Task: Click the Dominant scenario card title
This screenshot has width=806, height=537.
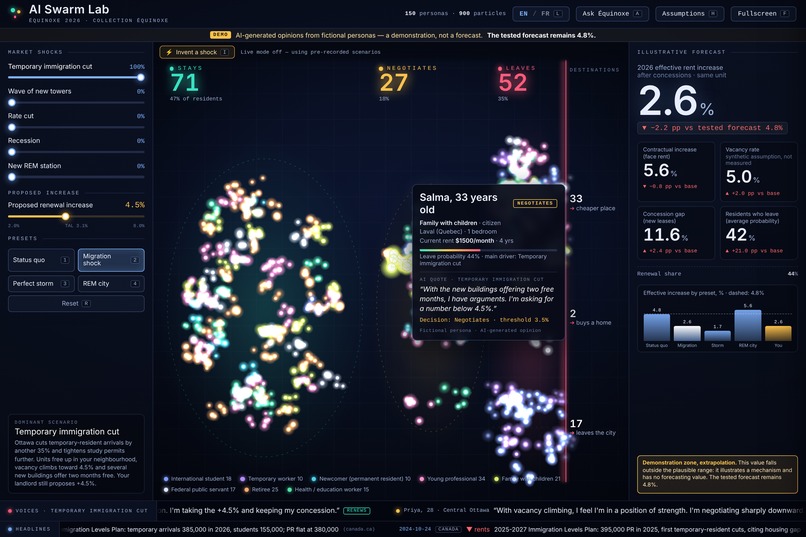Action: (x=67, y=432)
